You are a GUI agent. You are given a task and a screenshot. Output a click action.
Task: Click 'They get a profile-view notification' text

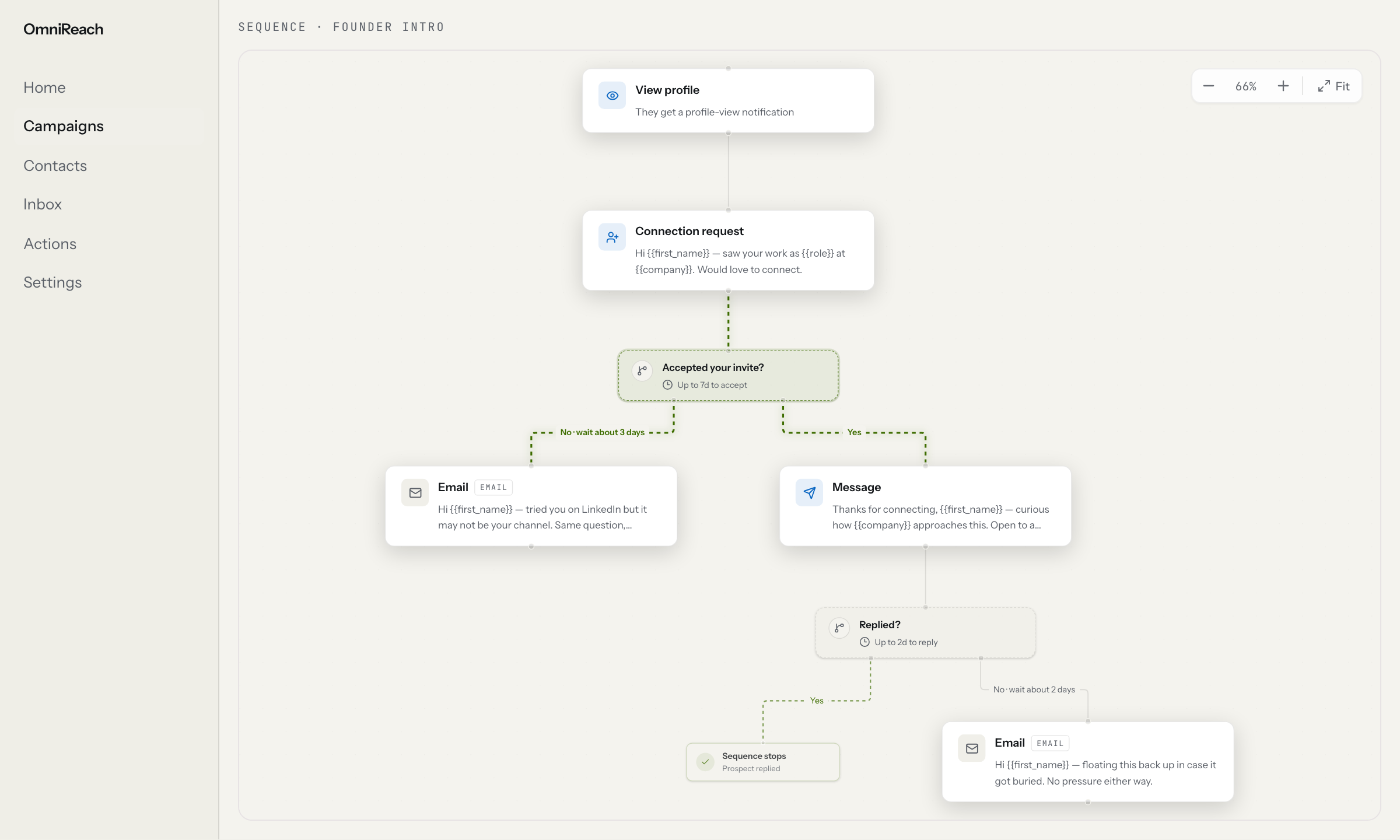point(715,112)
